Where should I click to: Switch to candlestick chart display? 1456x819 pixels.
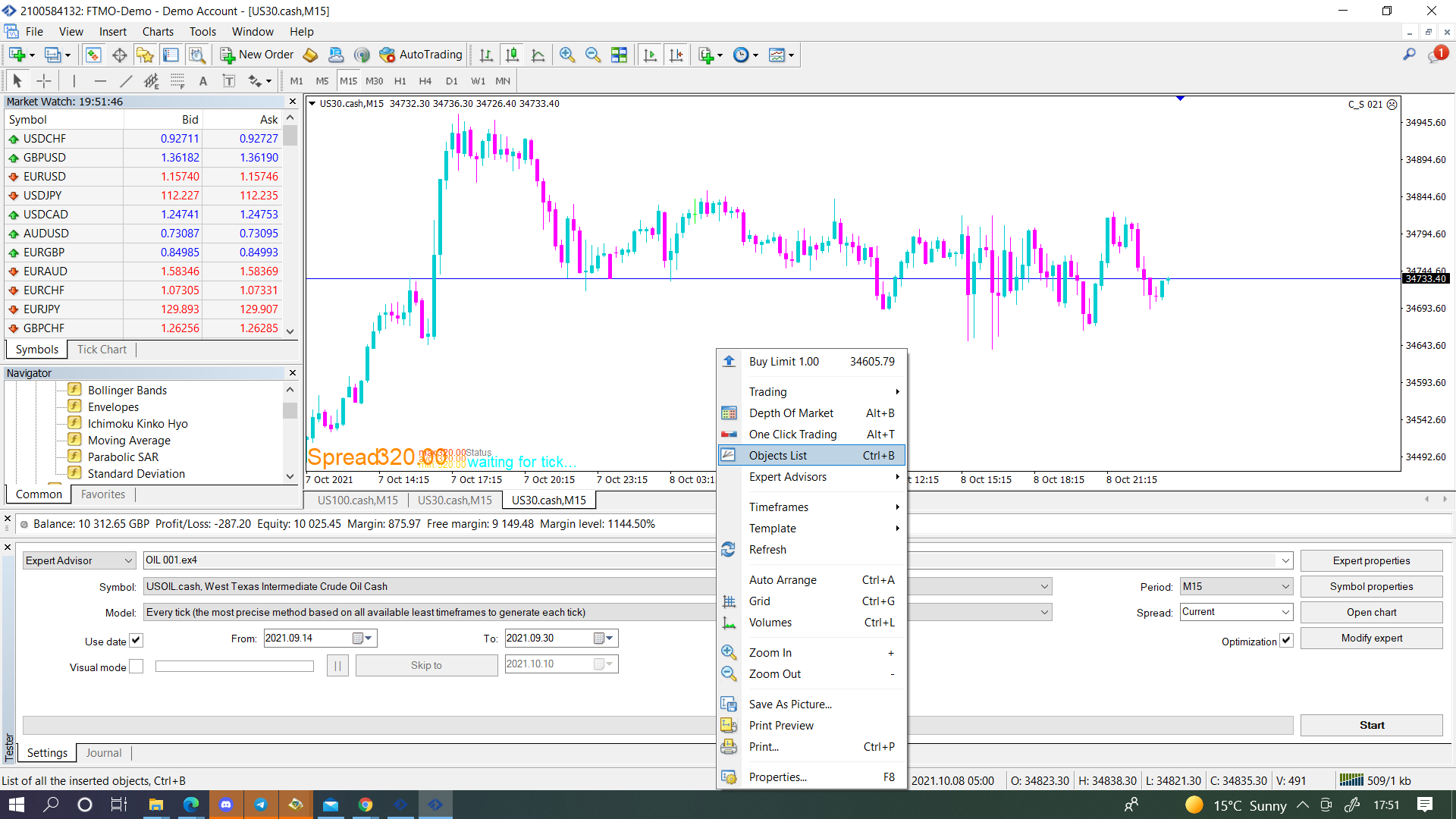click(513, 55)
